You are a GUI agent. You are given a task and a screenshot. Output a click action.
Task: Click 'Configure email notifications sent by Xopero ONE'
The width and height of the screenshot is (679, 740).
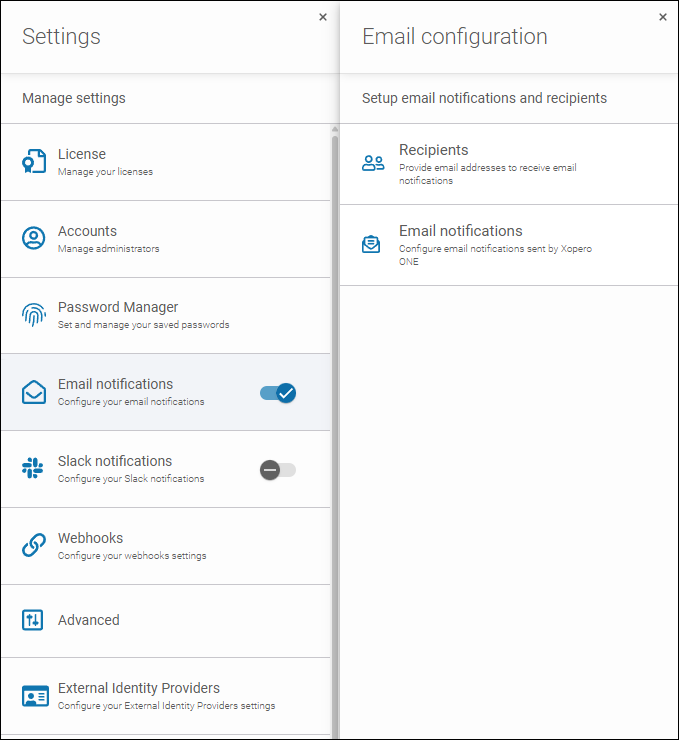click(495, 255)
